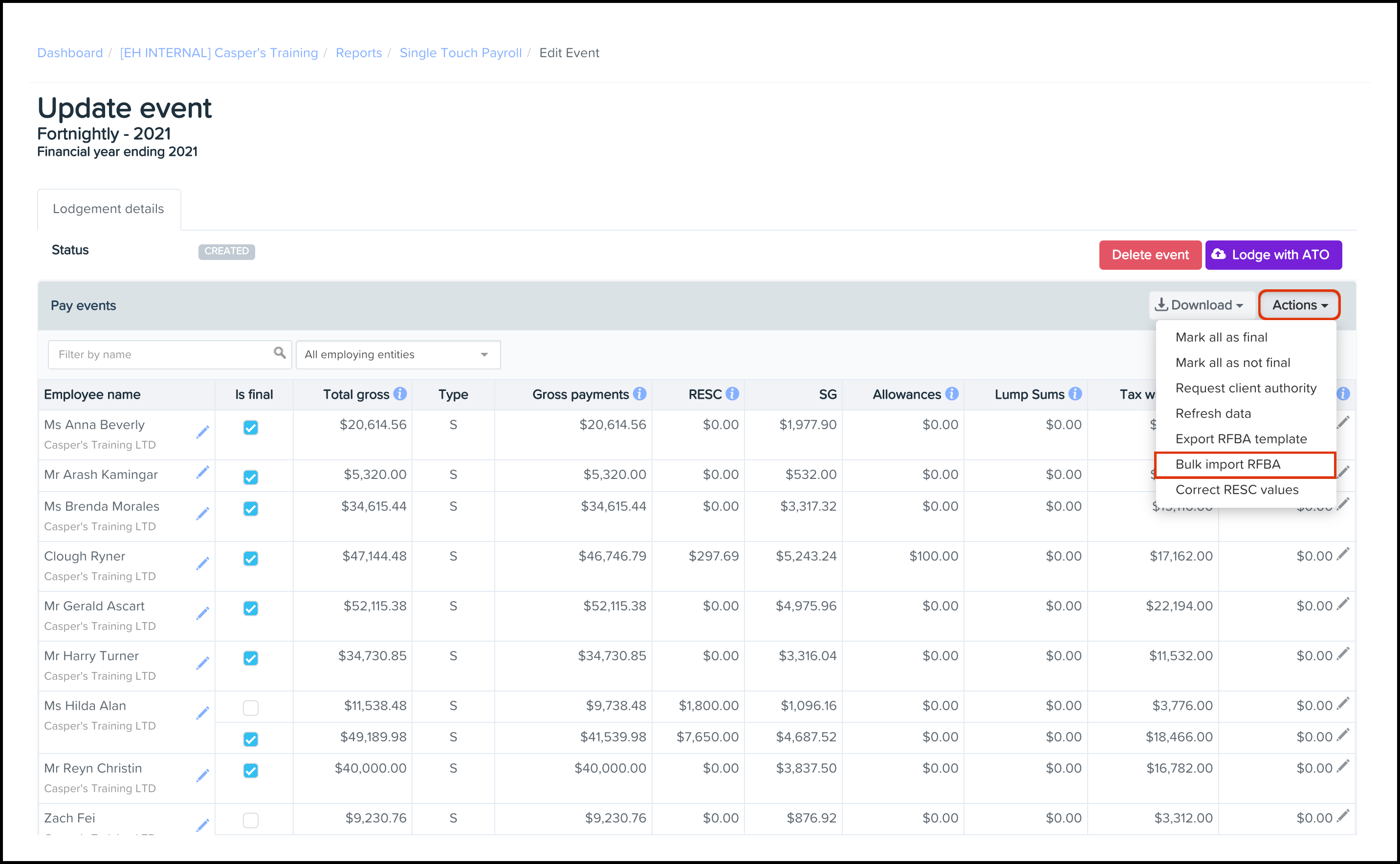Image resolution: width=1400 pixels, height=864 pixels.
Task: Expand the All employing entities selector
Action: pos(397,354)
